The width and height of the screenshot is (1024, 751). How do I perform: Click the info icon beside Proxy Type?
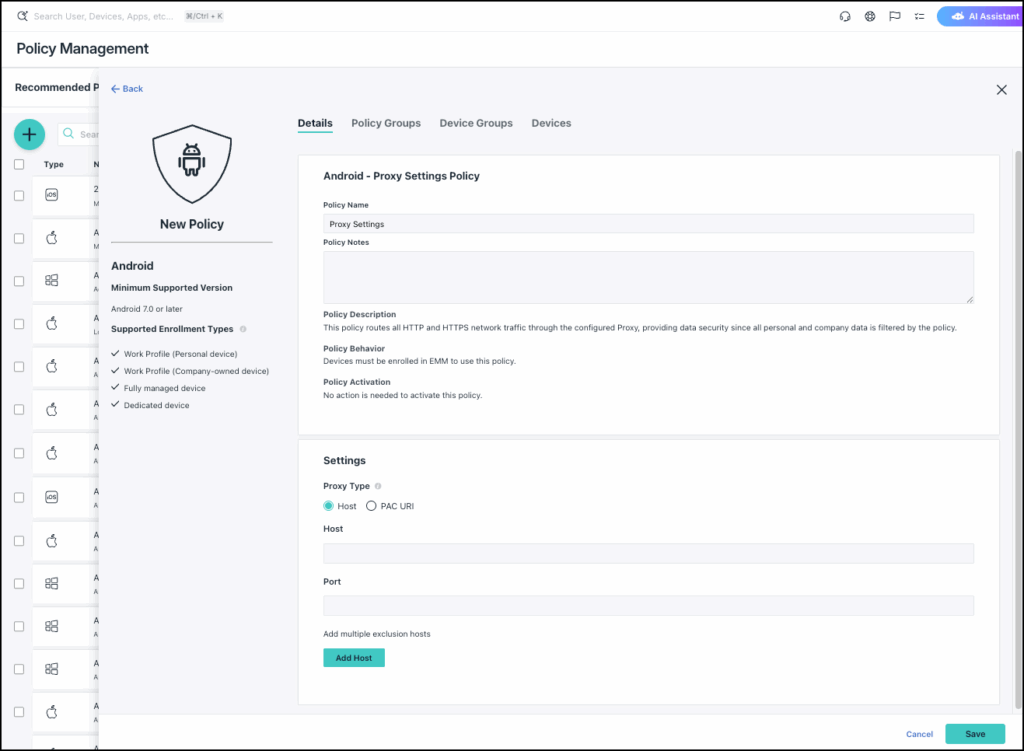point(378,486)
